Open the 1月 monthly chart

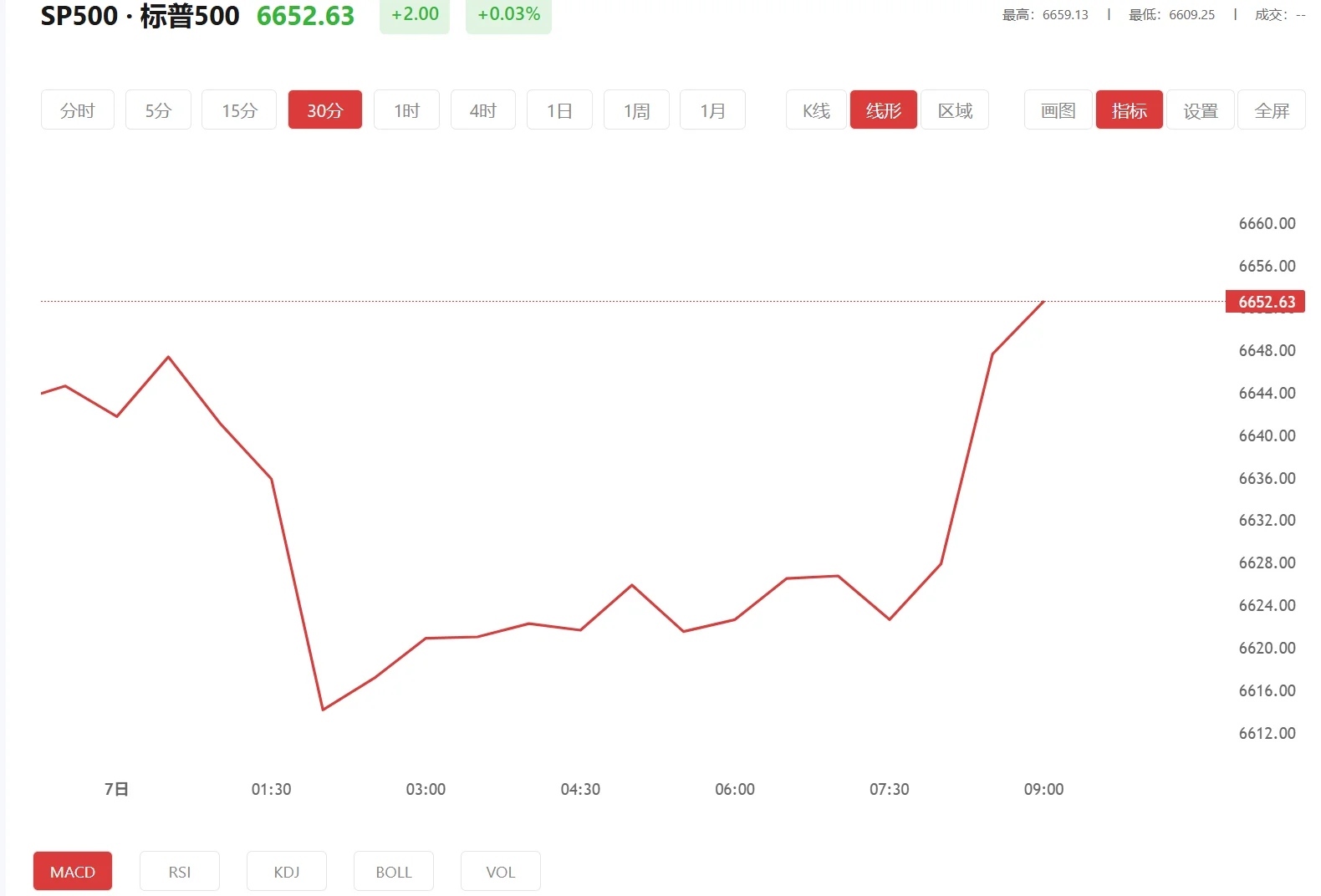(x=712, y=110)
